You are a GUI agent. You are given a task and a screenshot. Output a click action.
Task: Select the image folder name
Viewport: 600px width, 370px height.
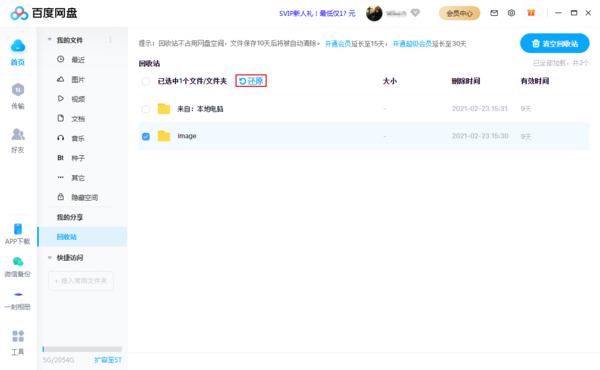pos(187,136)
